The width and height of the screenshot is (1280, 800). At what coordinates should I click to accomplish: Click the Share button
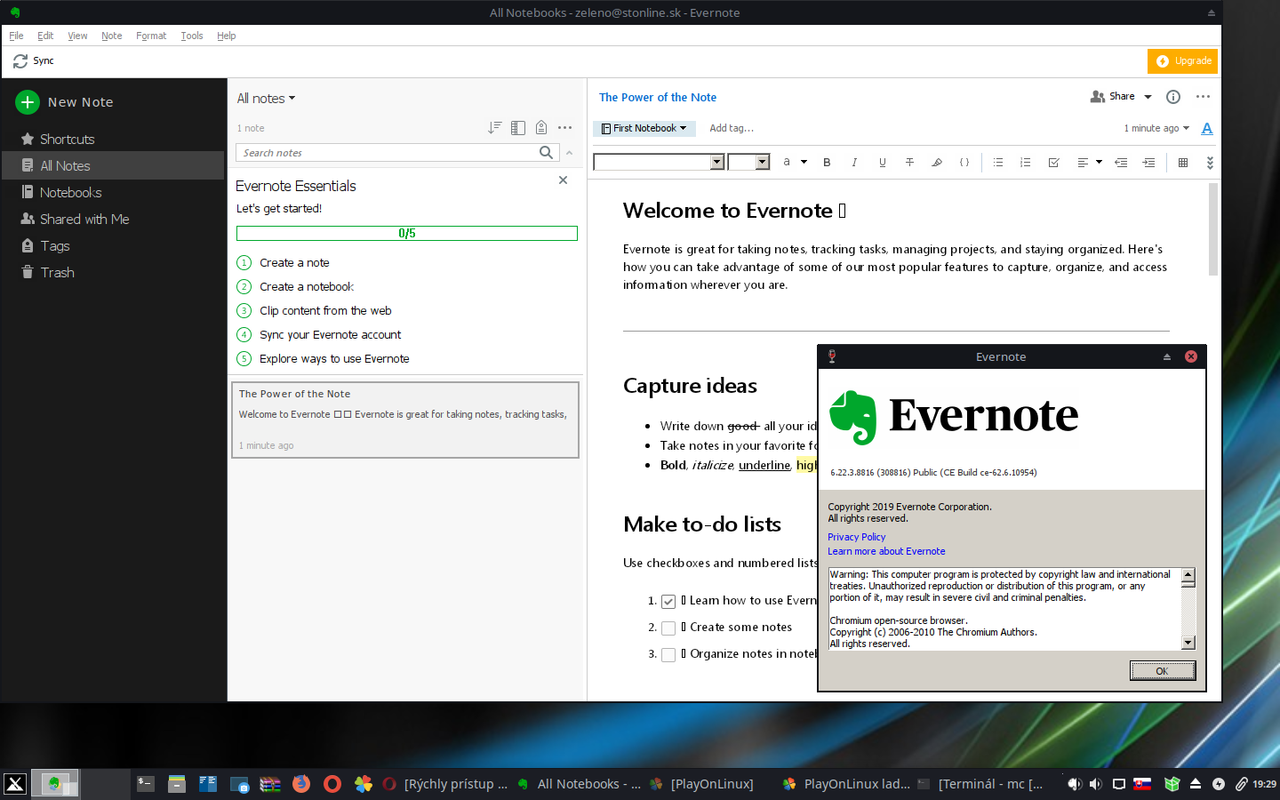[x=1112, y=97]
